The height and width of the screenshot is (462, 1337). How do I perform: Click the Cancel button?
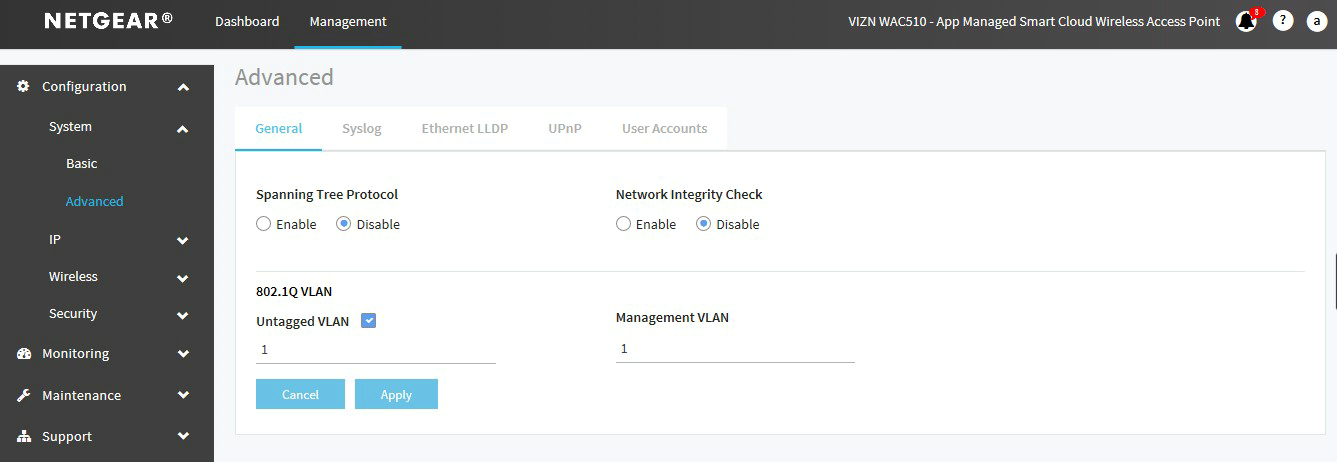(x=300, y=394)
